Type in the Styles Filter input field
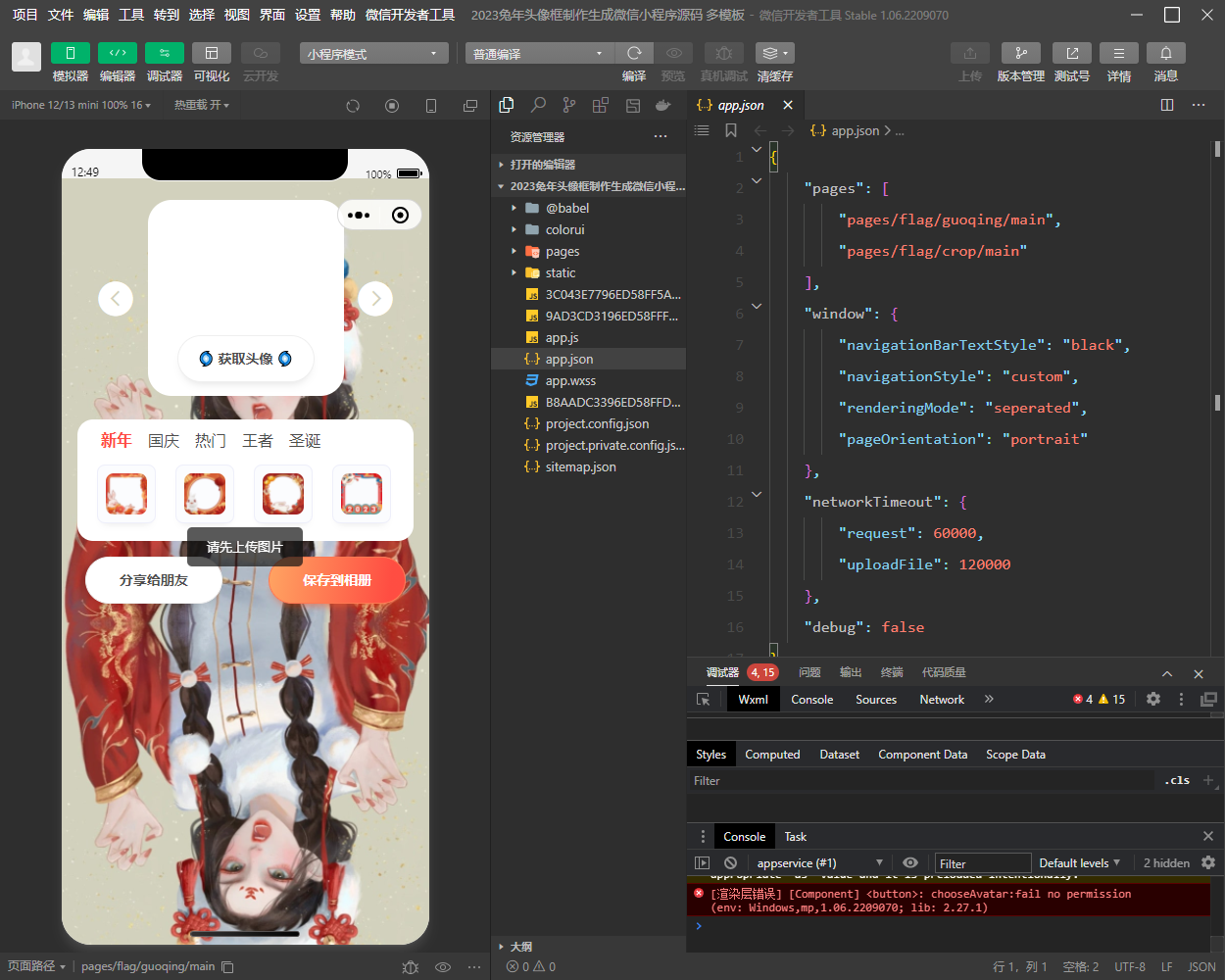Screen dimensions: 1225x980 [921, 781]
